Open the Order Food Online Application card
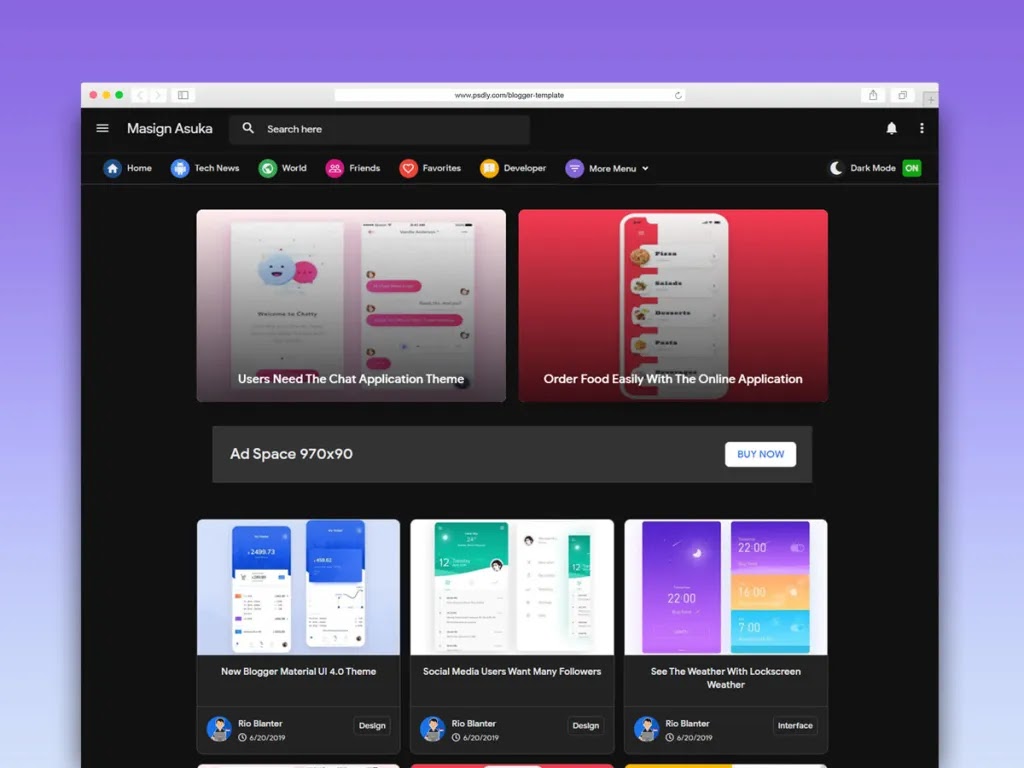Viewport: 1024px width, 768px height. [673, 306]
